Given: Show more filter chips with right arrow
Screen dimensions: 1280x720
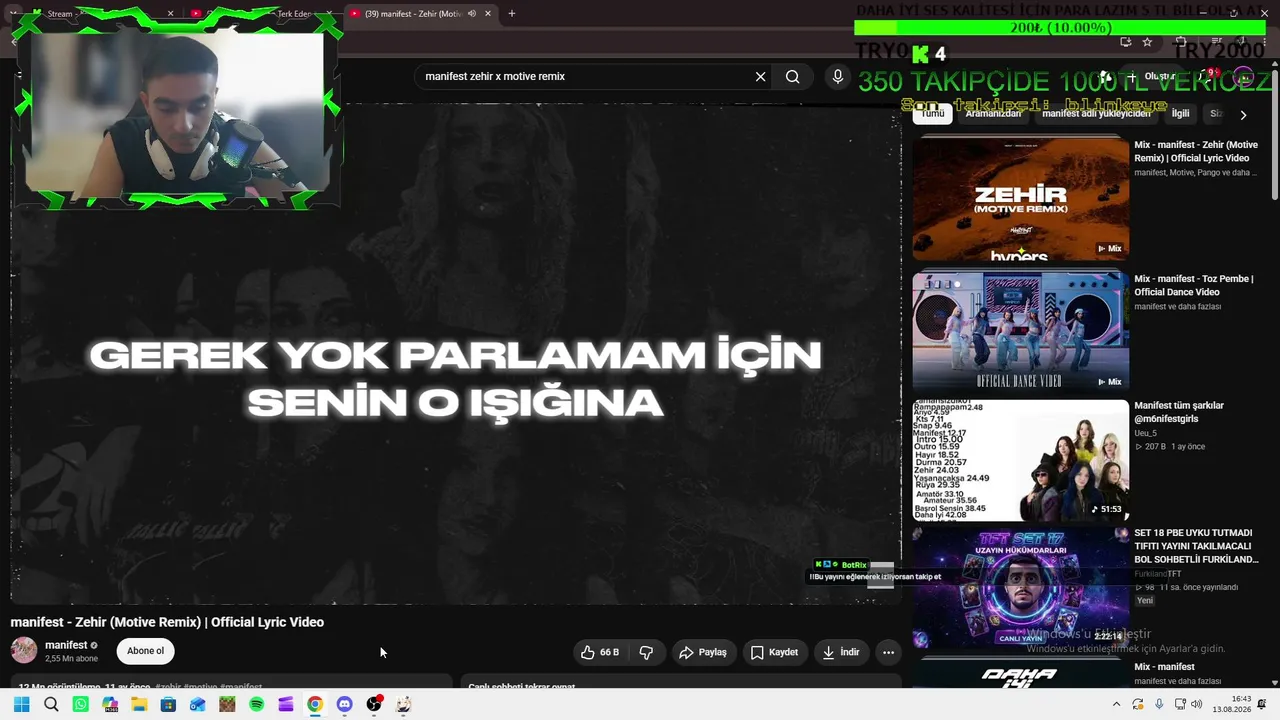Looking at the screenshot, I should [x=1243, y=115].
